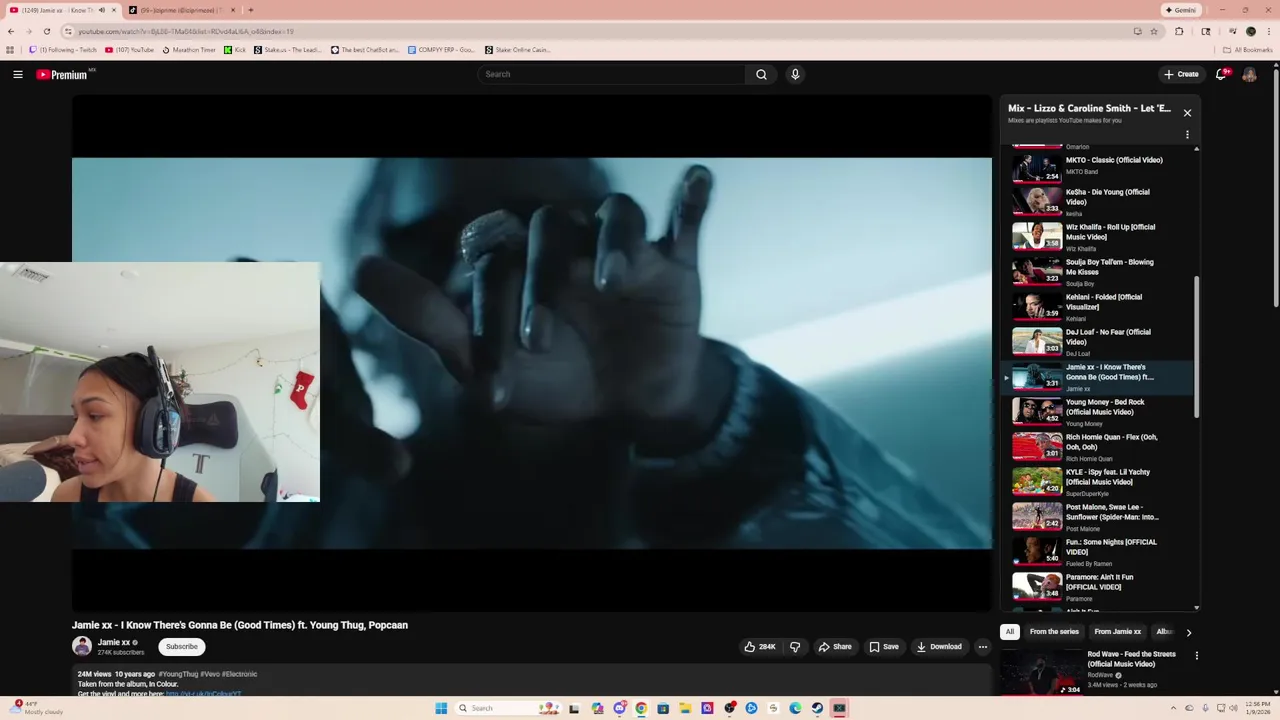Open a new browser tab
The image size is (1280, 720).
(250, 10)
